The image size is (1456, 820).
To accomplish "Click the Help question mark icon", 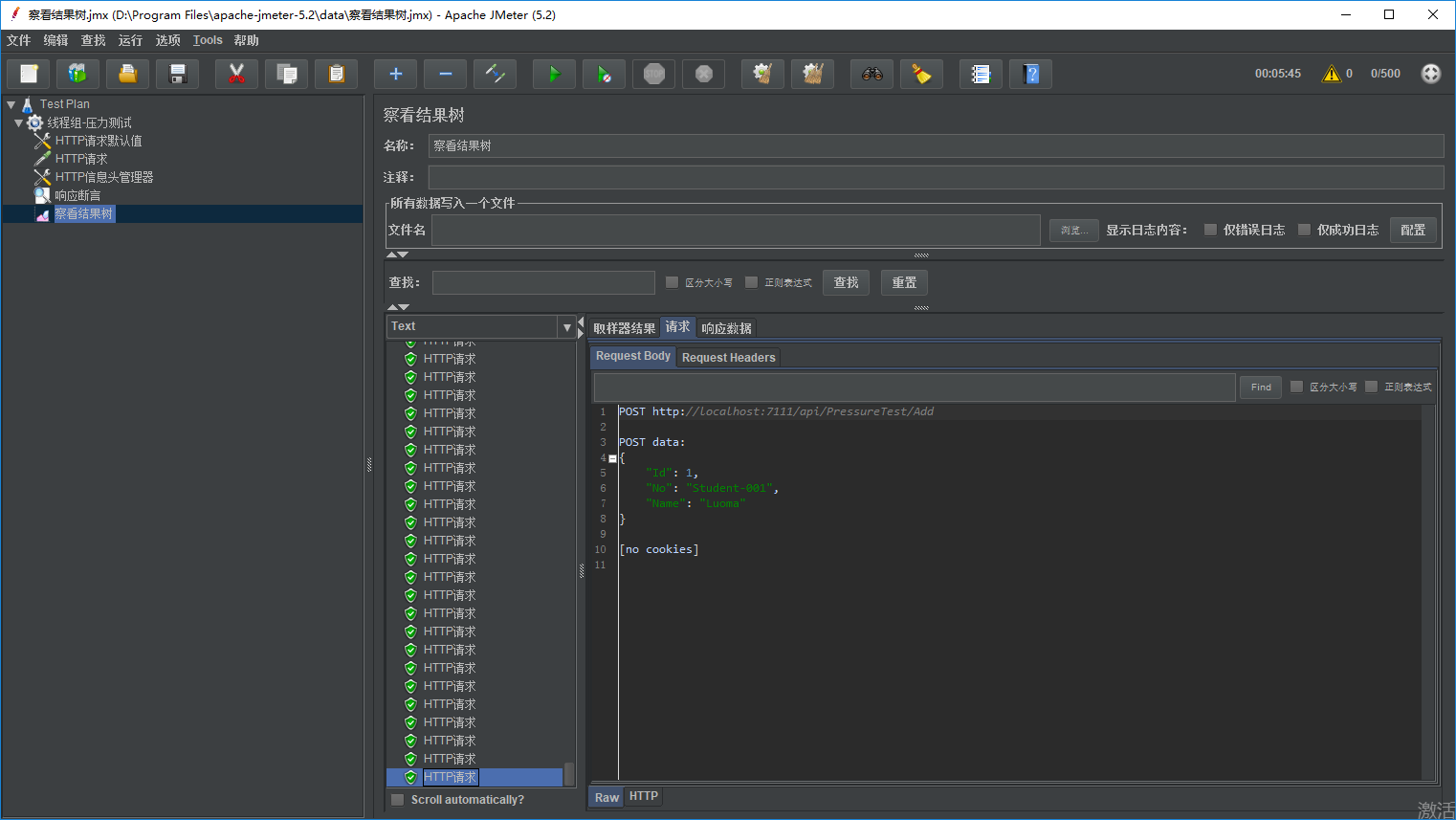I will click(x=1031, y=74).
